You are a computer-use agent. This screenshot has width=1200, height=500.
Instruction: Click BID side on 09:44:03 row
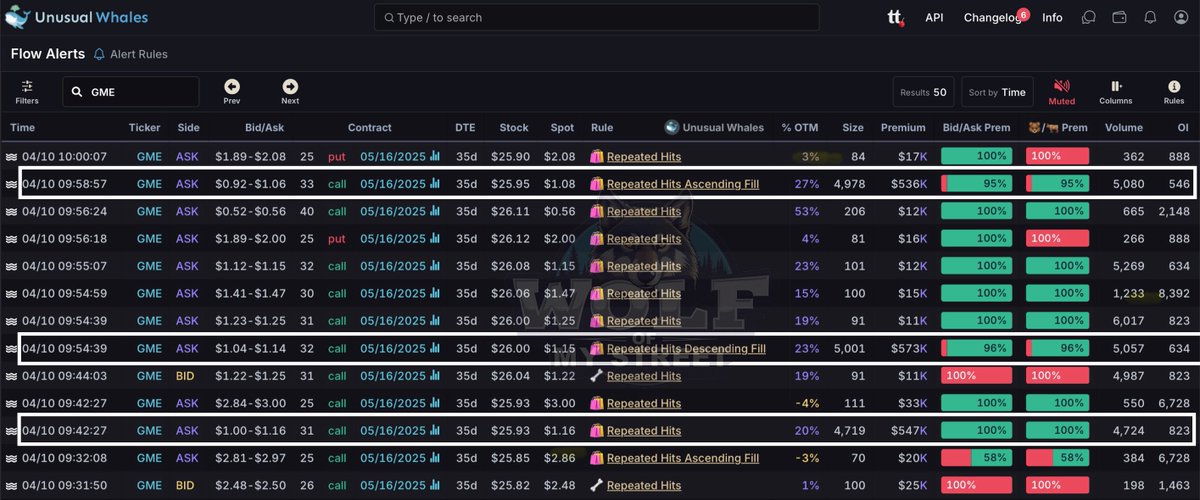coord(185,376)
